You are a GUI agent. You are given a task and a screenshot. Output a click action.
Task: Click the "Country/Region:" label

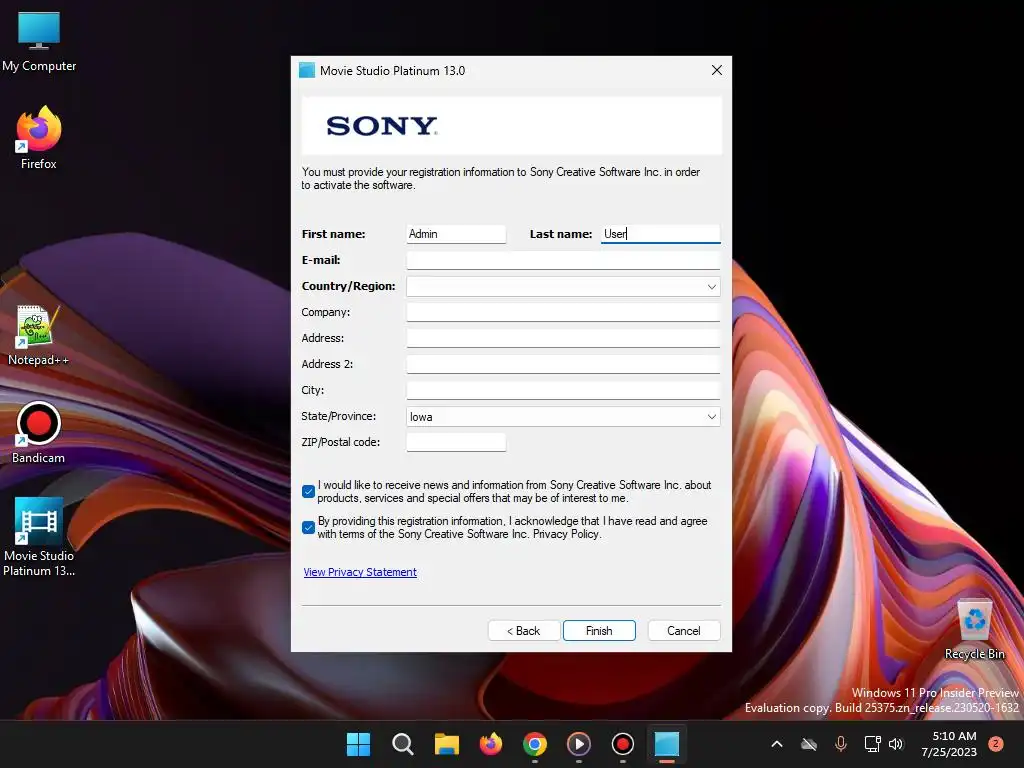point(348,286)
